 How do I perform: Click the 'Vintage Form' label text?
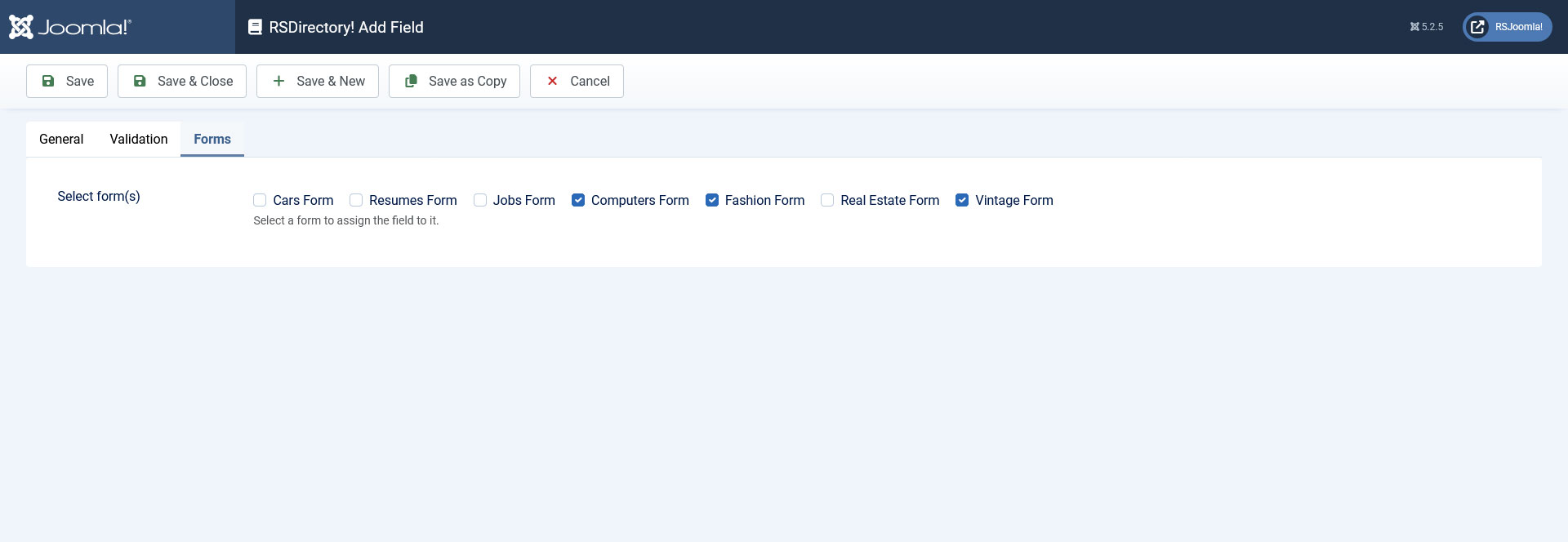tap(1014, 201)
